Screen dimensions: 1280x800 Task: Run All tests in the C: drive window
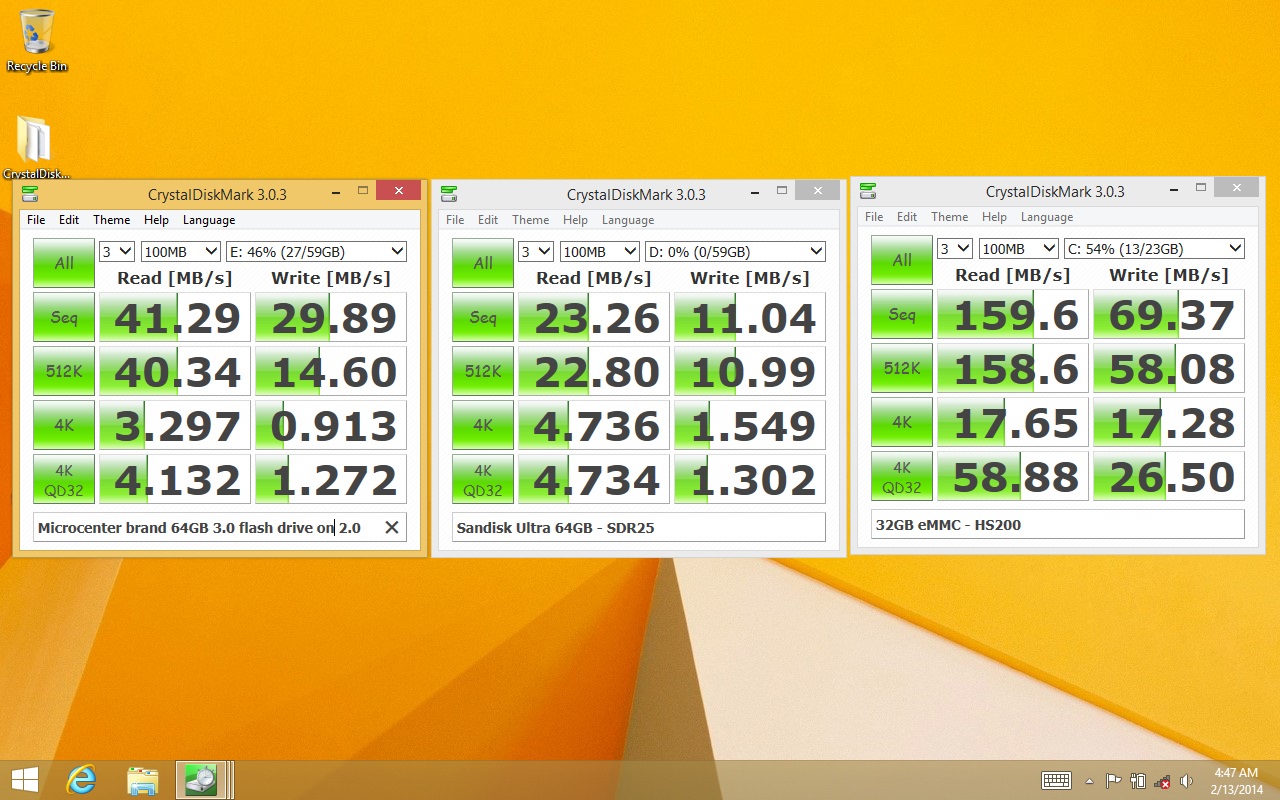902,260
